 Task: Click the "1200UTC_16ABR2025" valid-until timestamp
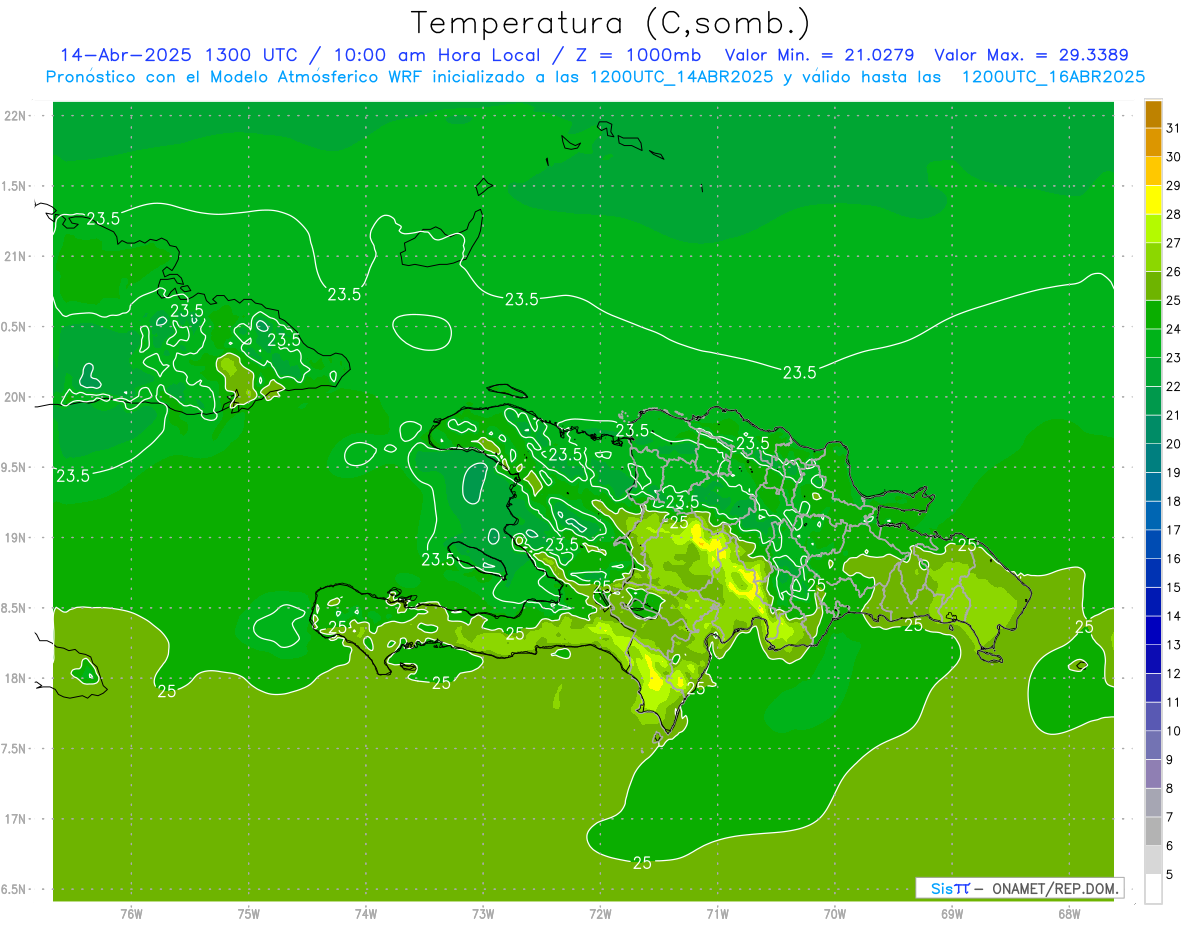click(1053, 77)
